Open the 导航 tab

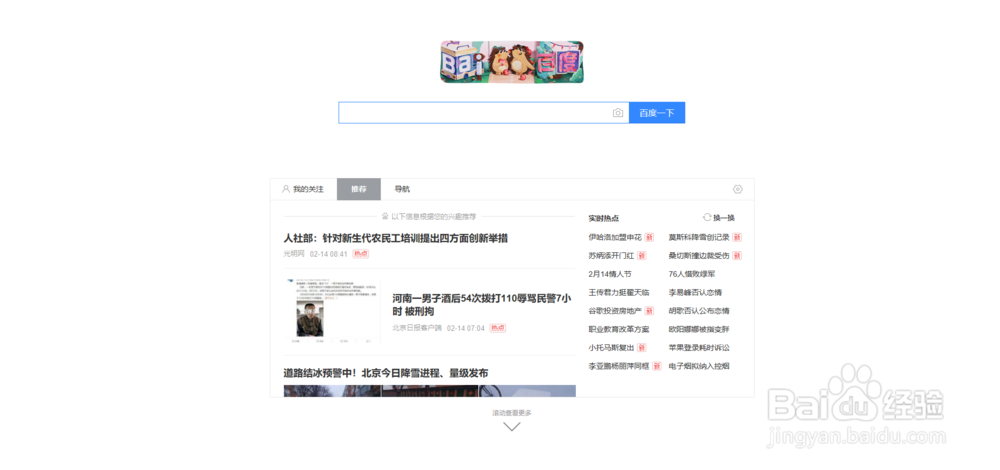[x=402, y=189]
